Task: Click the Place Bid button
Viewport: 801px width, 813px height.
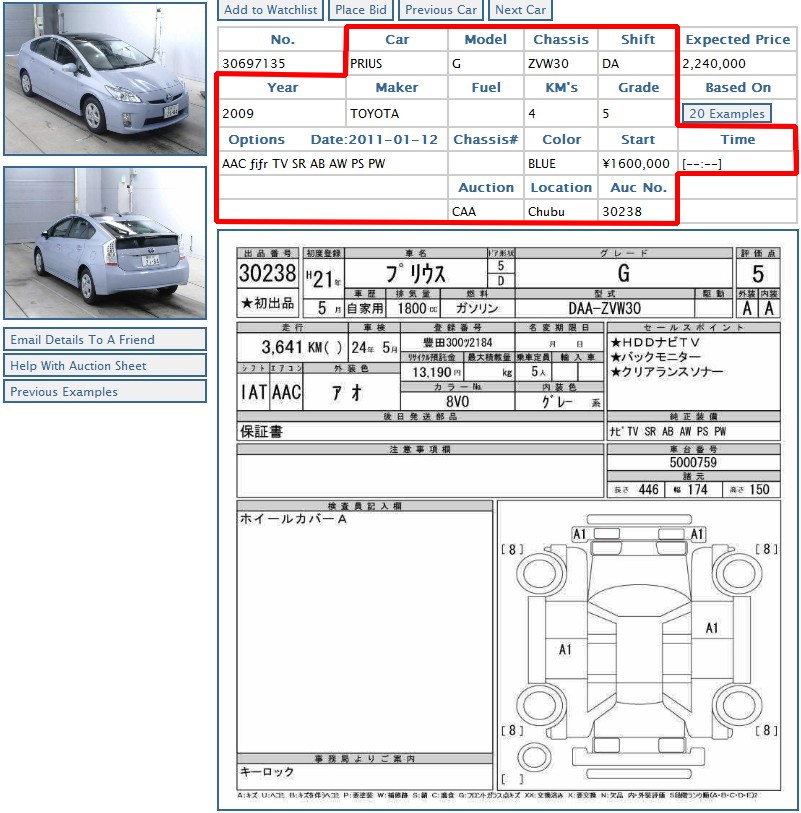Action: coord(360,10)
